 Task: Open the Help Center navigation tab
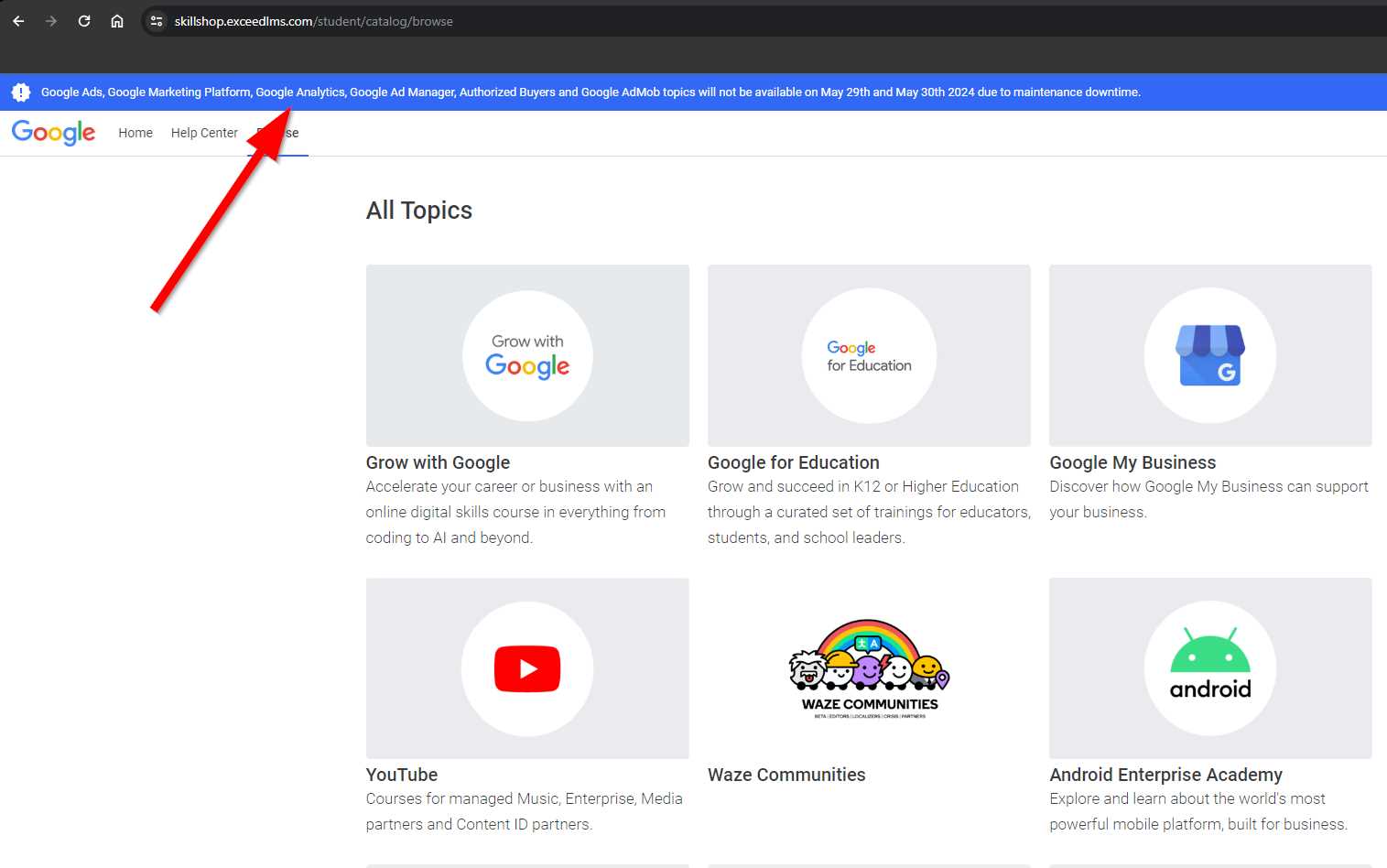204,133
